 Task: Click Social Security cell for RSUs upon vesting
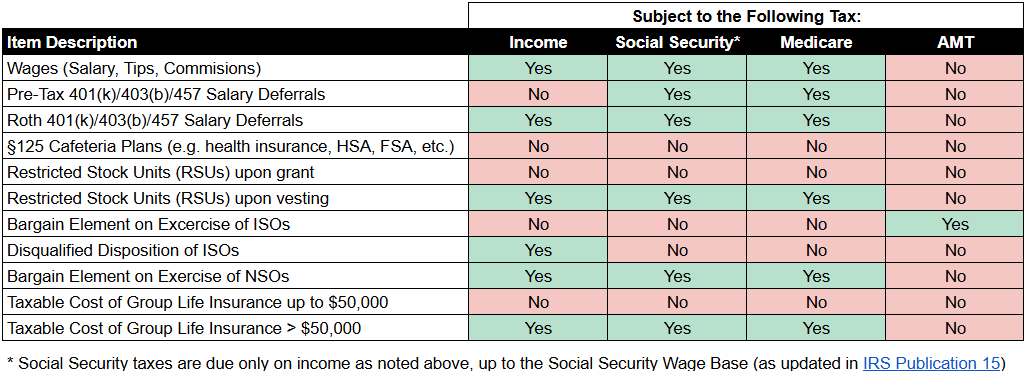click(x=677, y=198)
